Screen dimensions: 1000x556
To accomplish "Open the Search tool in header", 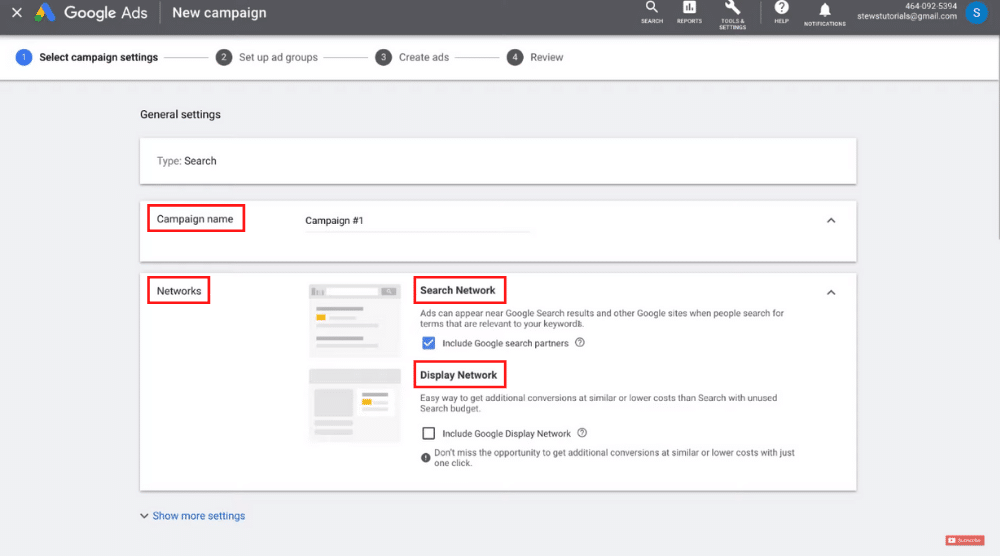I will coord(651,12).
